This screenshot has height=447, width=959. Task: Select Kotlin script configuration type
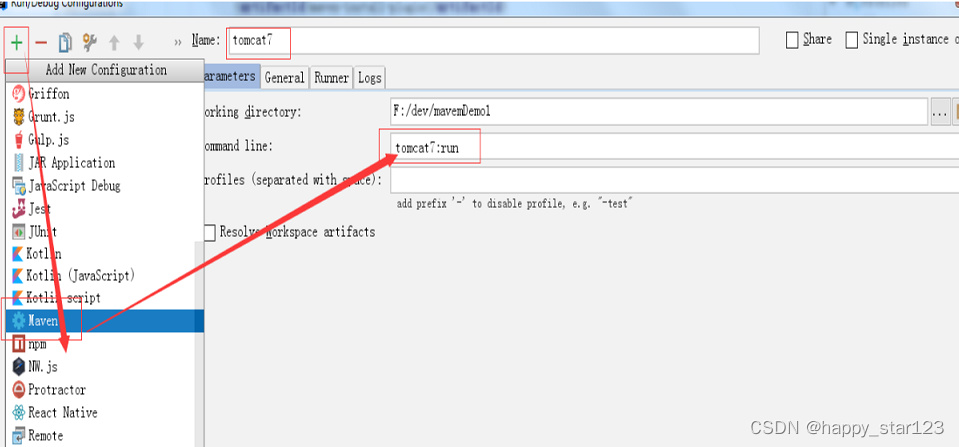[x=101, y=298]
